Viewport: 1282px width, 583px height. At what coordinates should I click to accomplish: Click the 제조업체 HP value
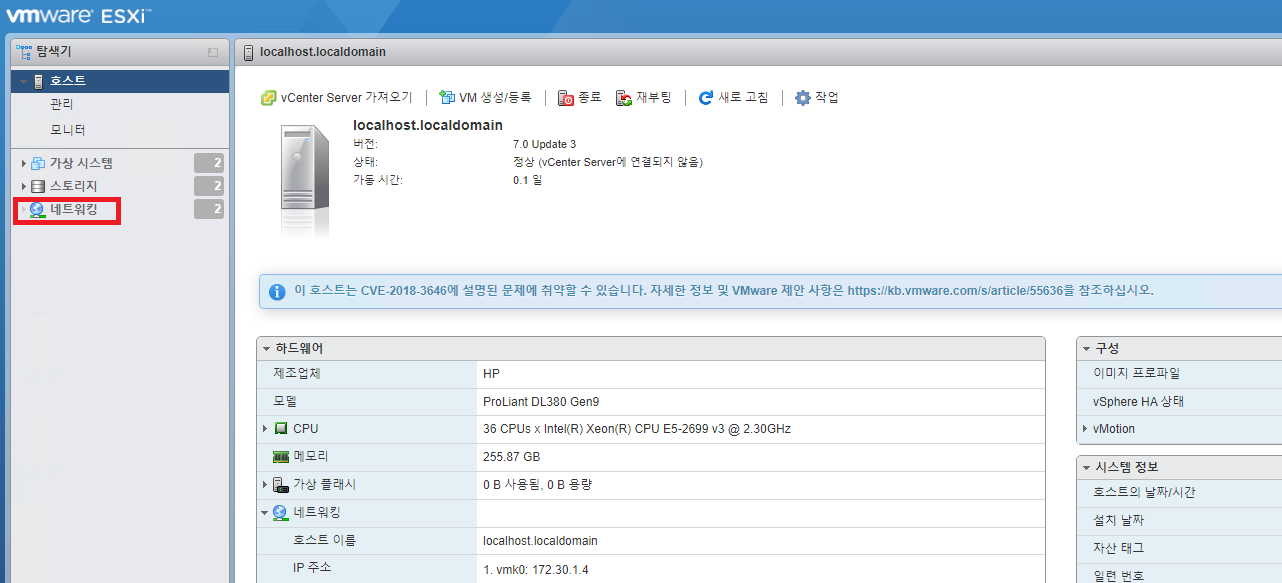coord(491,374)
